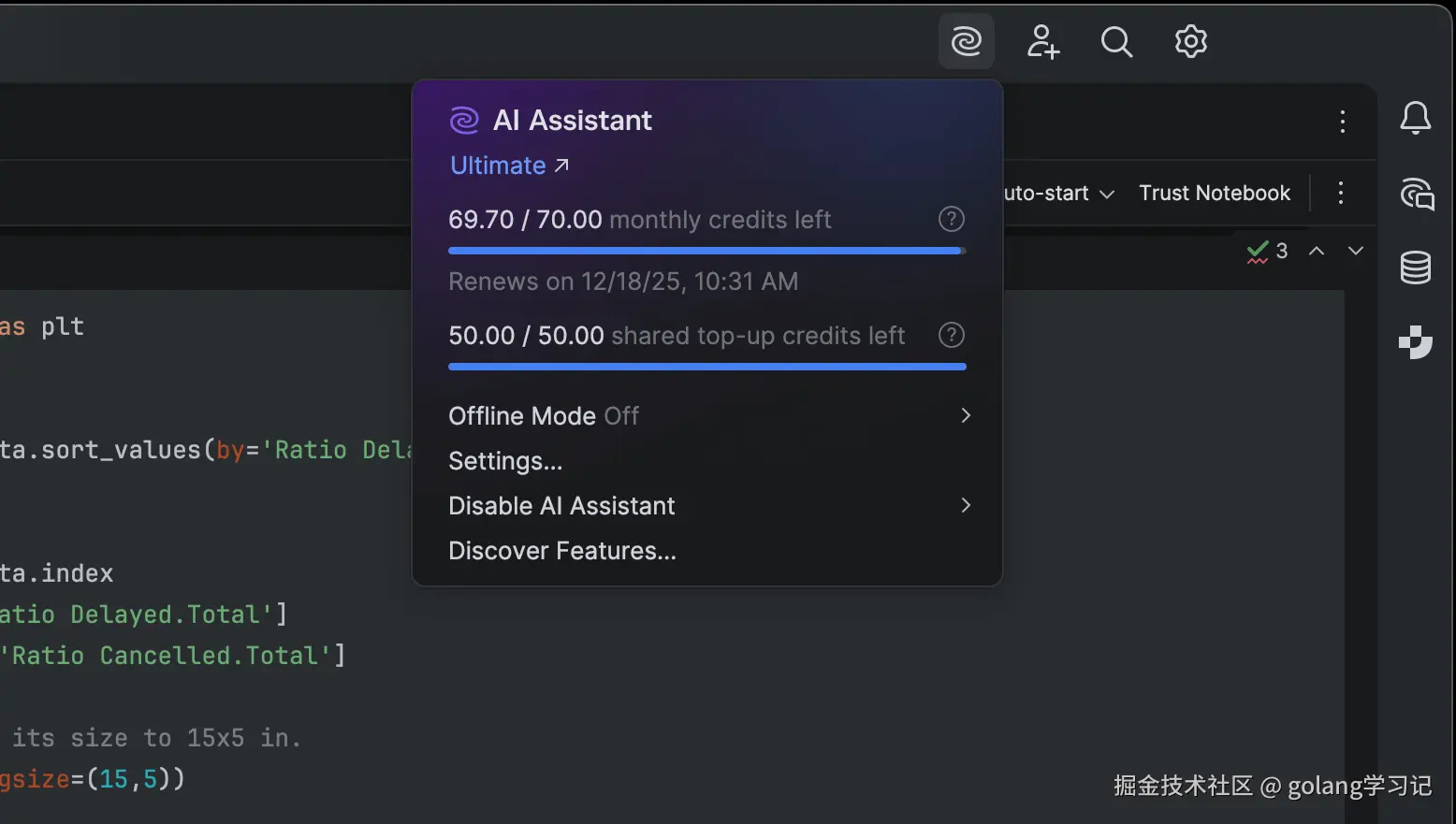This screenshot has height=824, width=1456.
Task: Jump to next highlighted problem arrow
Action: tap(1355, 251)
